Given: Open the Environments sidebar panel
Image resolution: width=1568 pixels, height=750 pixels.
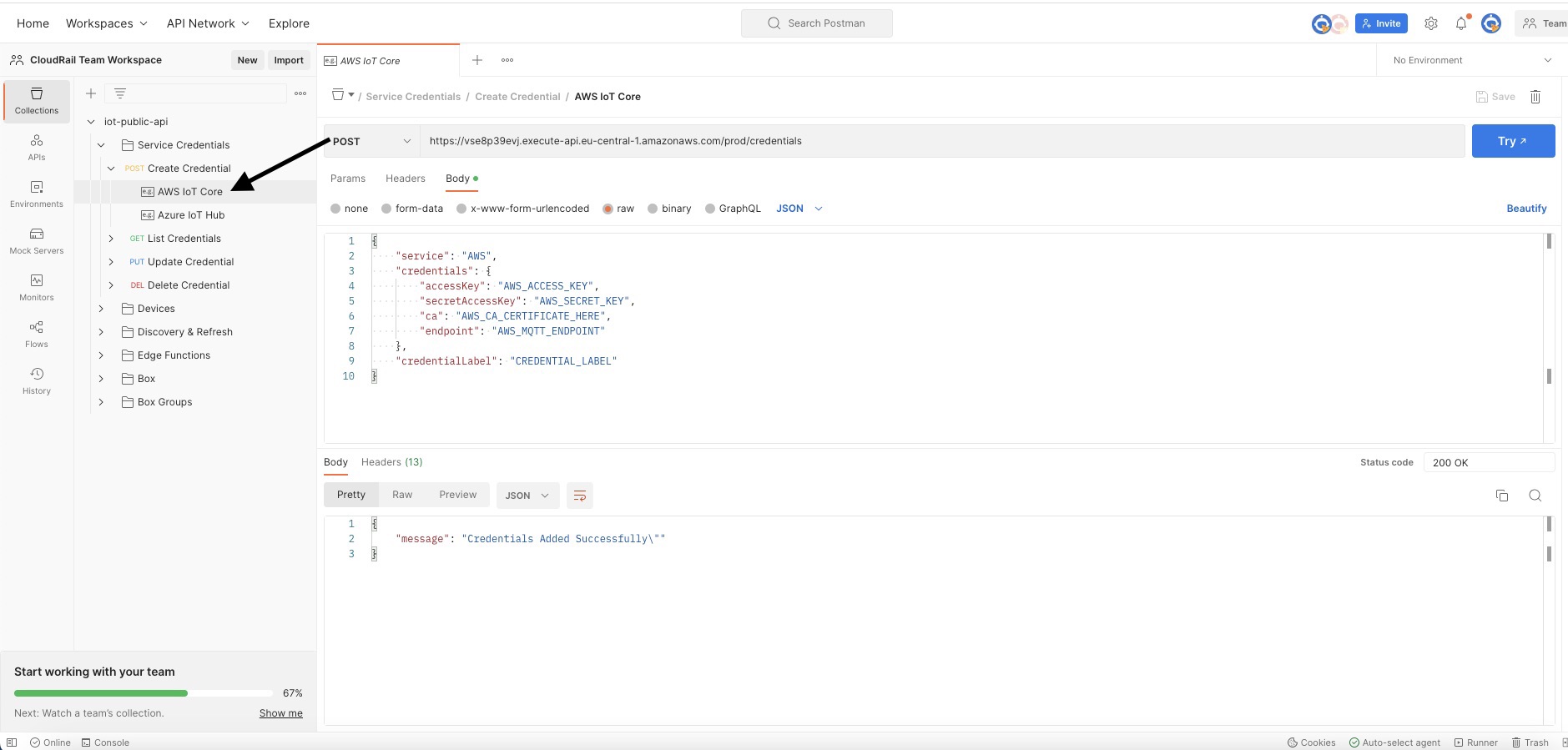Looking at the screenshot, I should click(37, 194).
